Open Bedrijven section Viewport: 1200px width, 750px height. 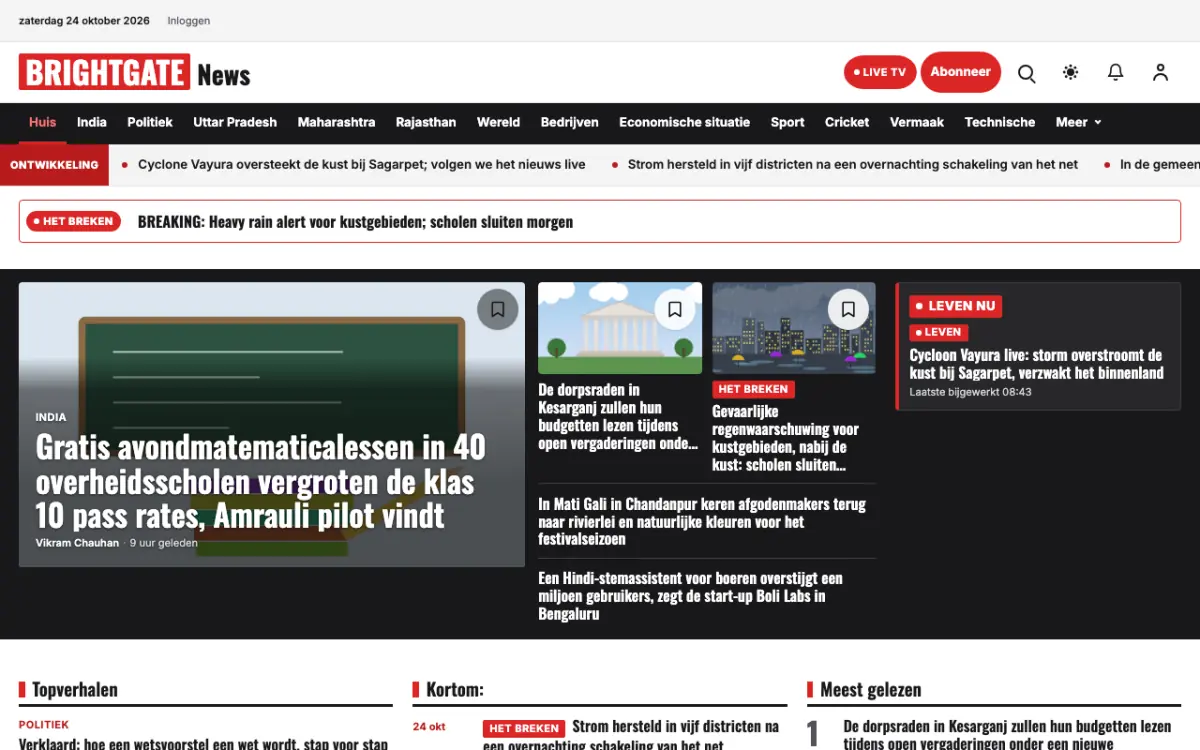pyautogui.click(x=570, y=122)
